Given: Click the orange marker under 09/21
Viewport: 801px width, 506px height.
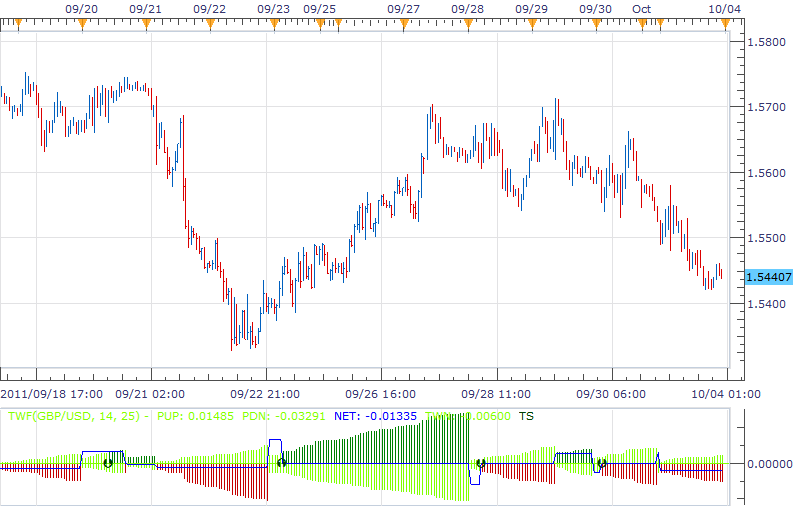Looking at the screenshot, I should pos(147,23).
